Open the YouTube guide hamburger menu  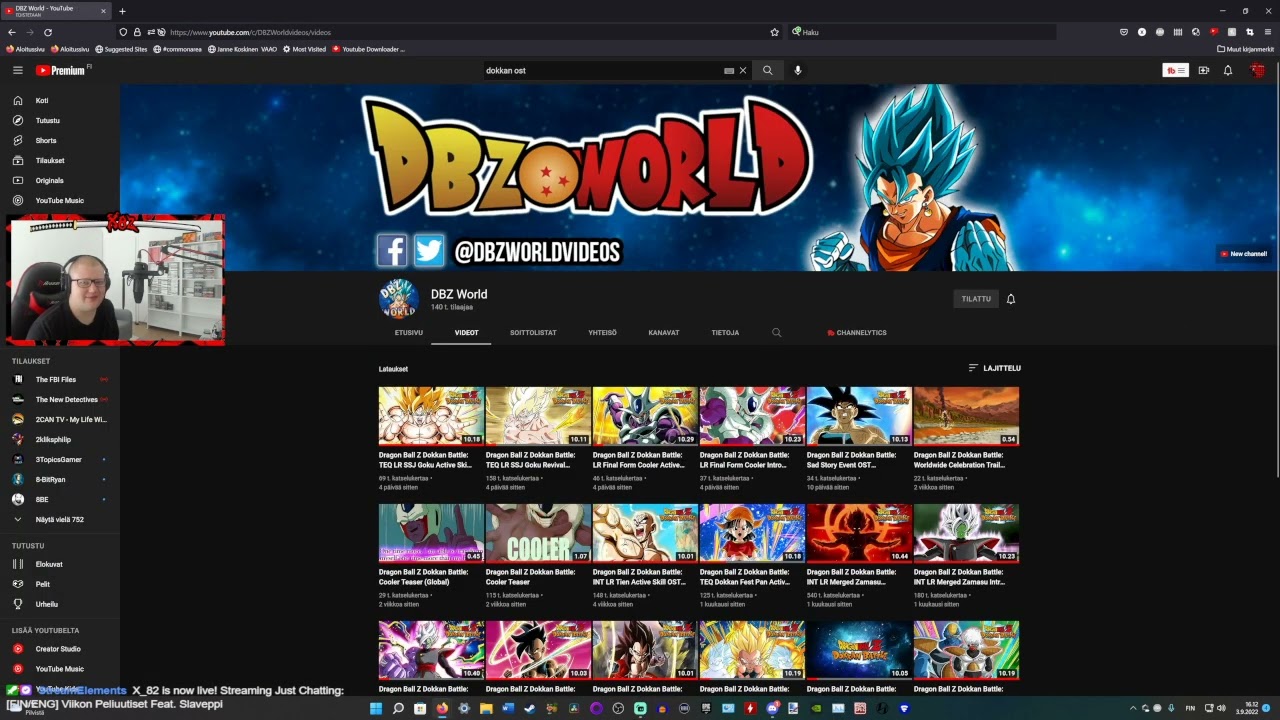[17, 70]
